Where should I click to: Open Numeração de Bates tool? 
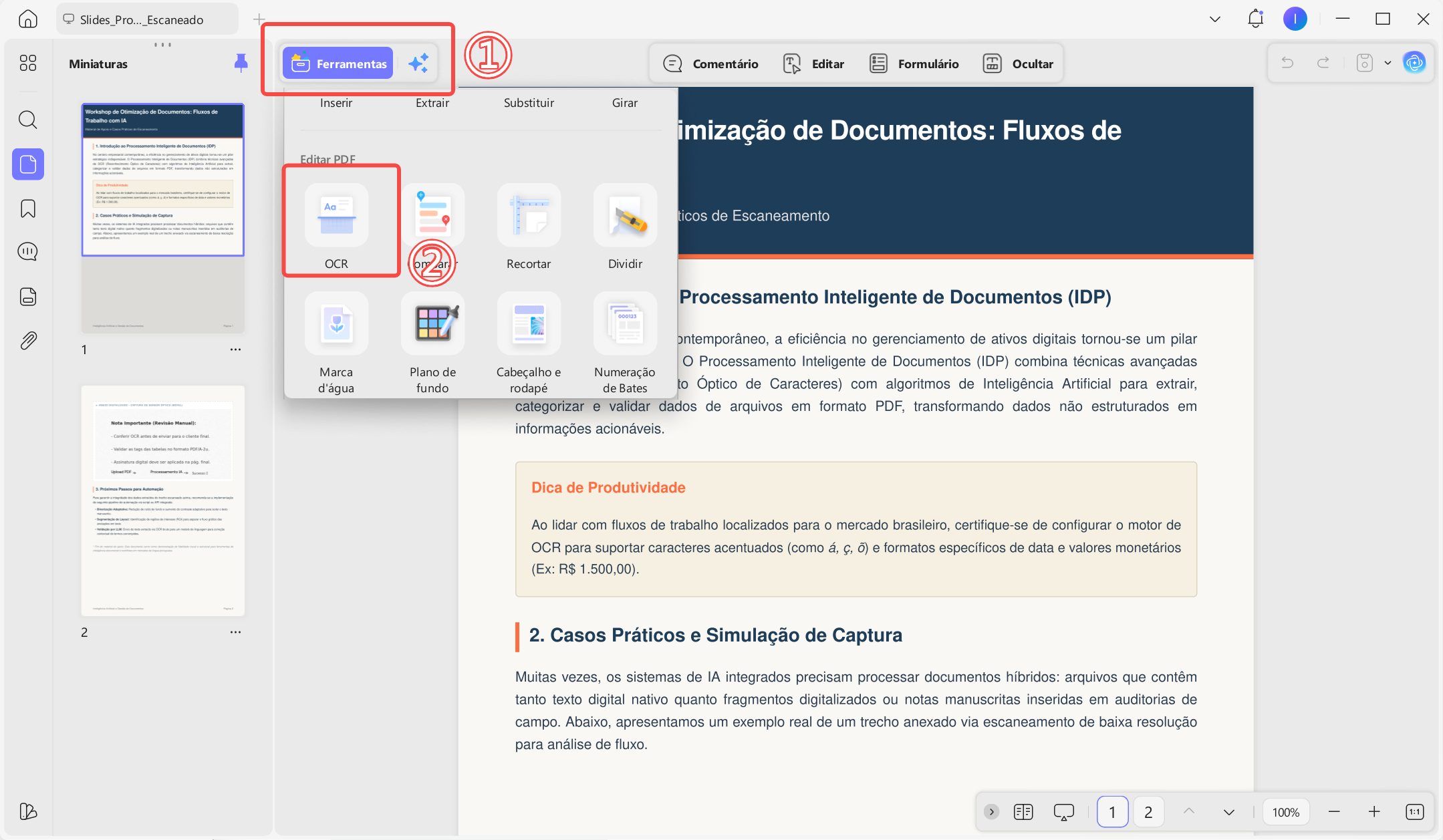coord(625,342)
